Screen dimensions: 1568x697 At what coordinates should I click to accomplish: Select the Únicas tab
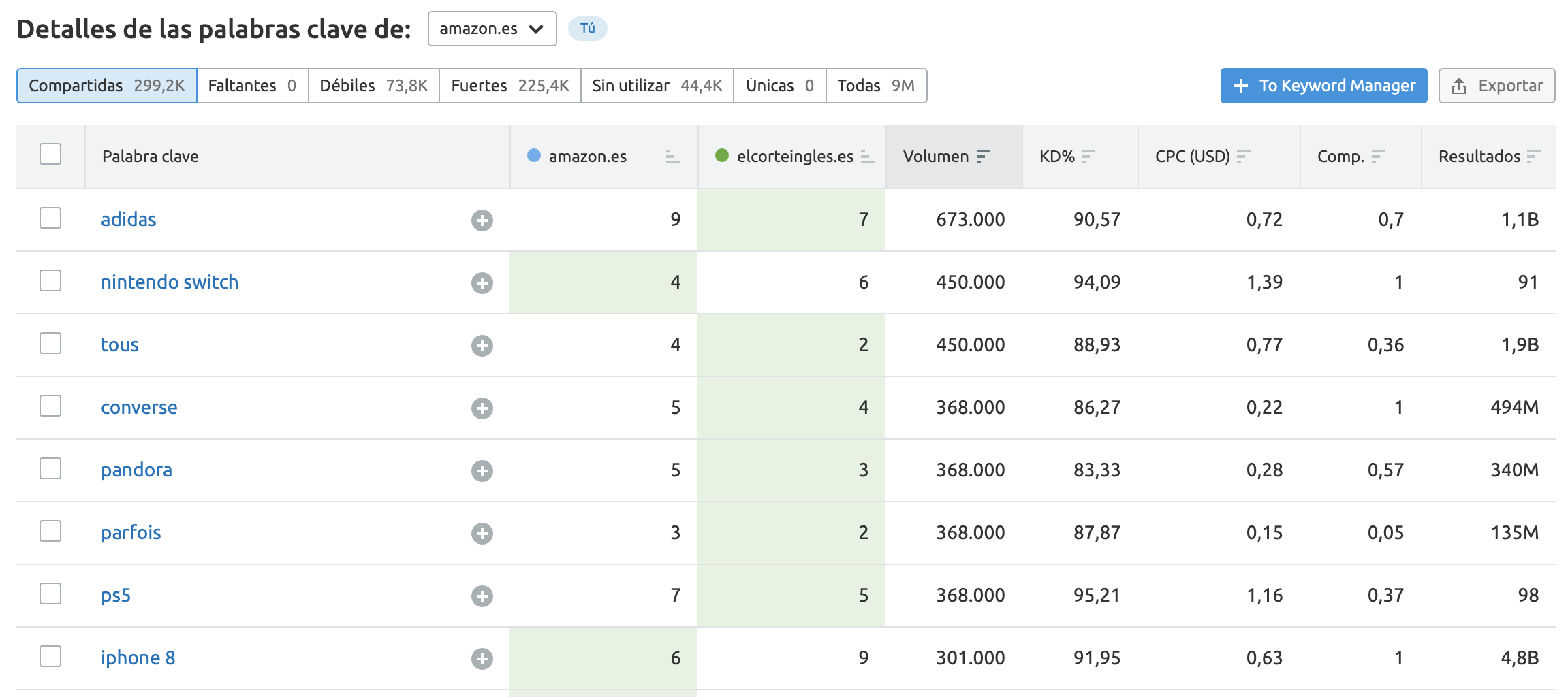coord(780,86)
